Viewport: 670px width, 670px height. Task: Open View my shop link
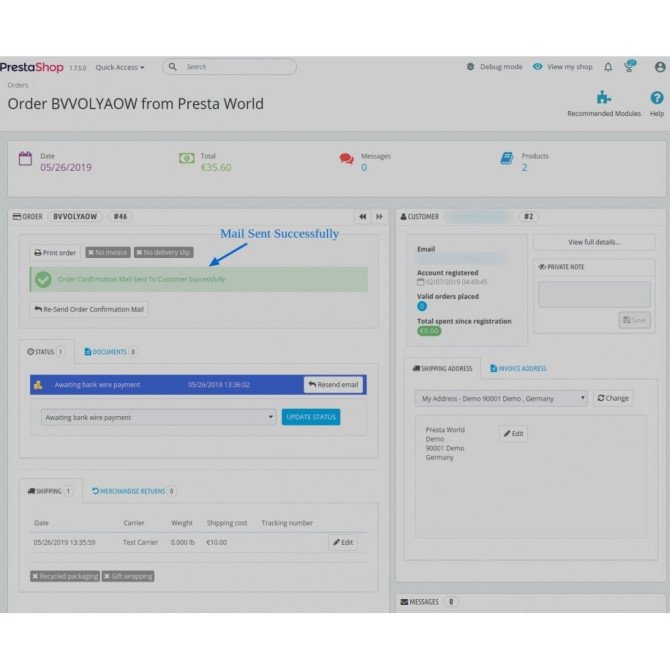coord(570,67)
